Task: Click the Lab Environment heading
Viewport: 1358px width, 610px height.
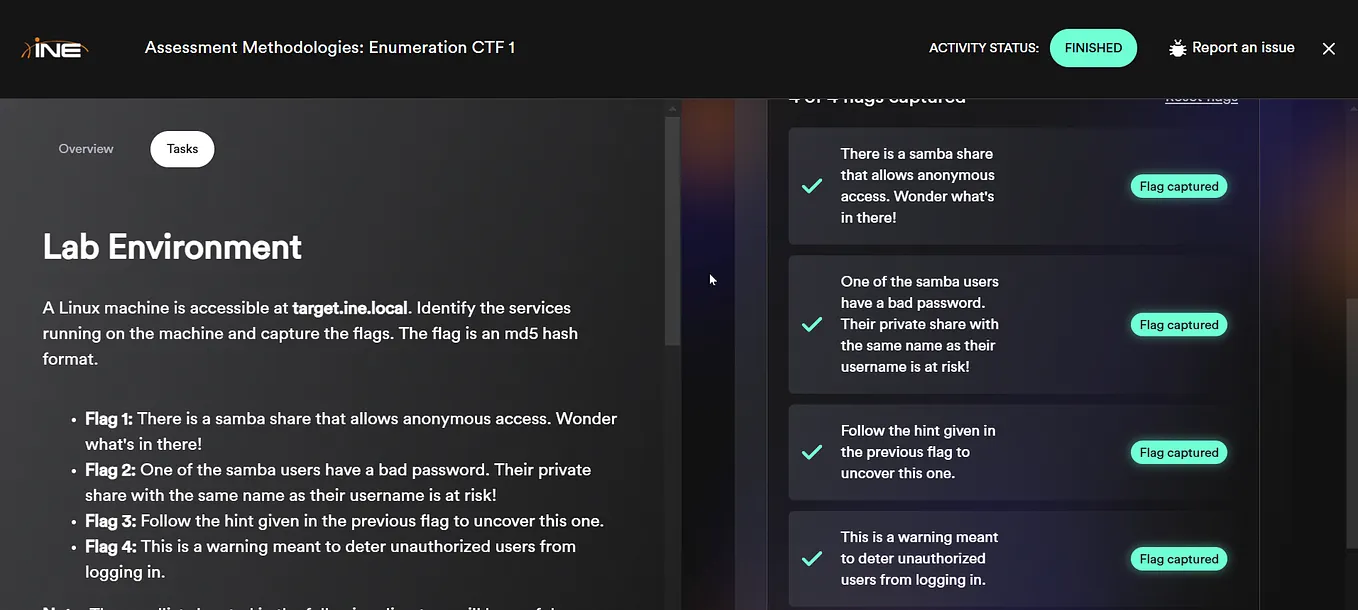Action: pos(171,247)
